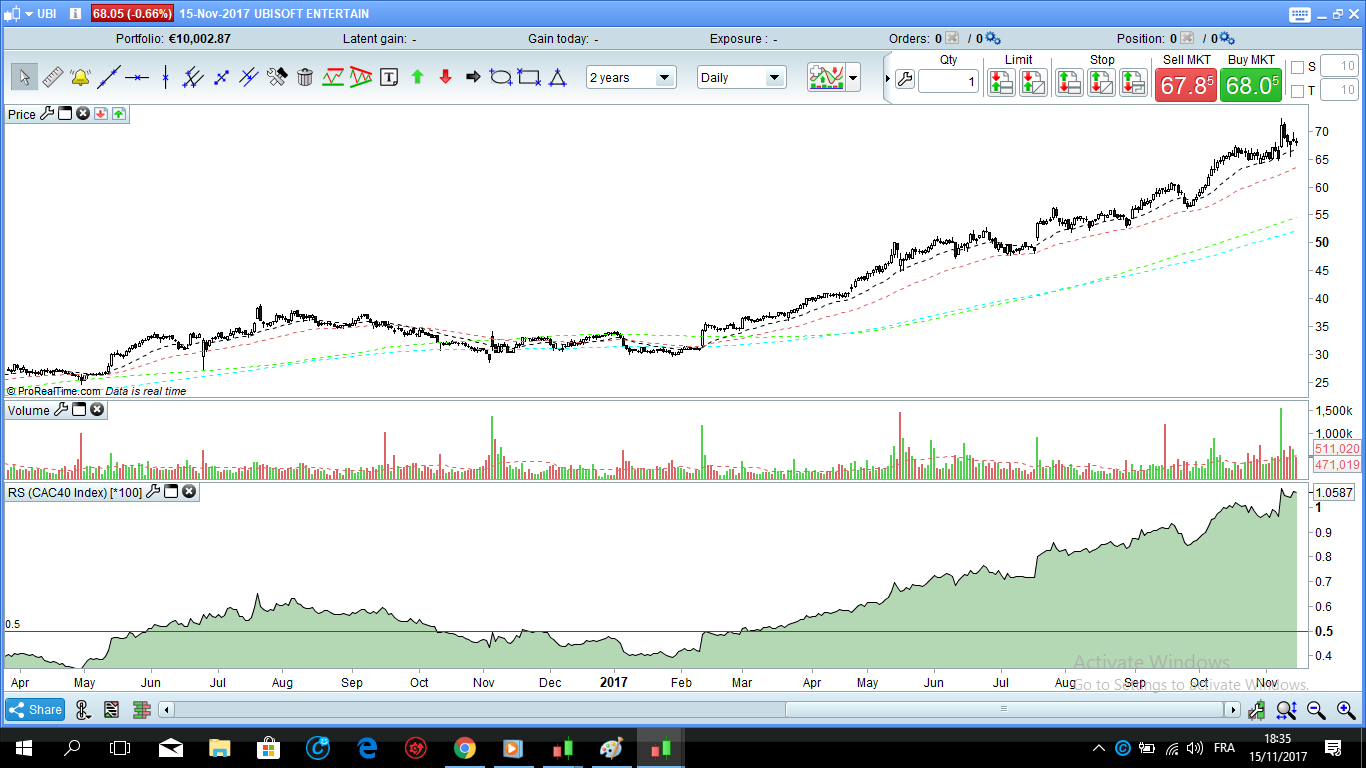This screenshot has width=1366, height=768.
Task: Click the scrollbar right arrow
Action: (1233, 710)
